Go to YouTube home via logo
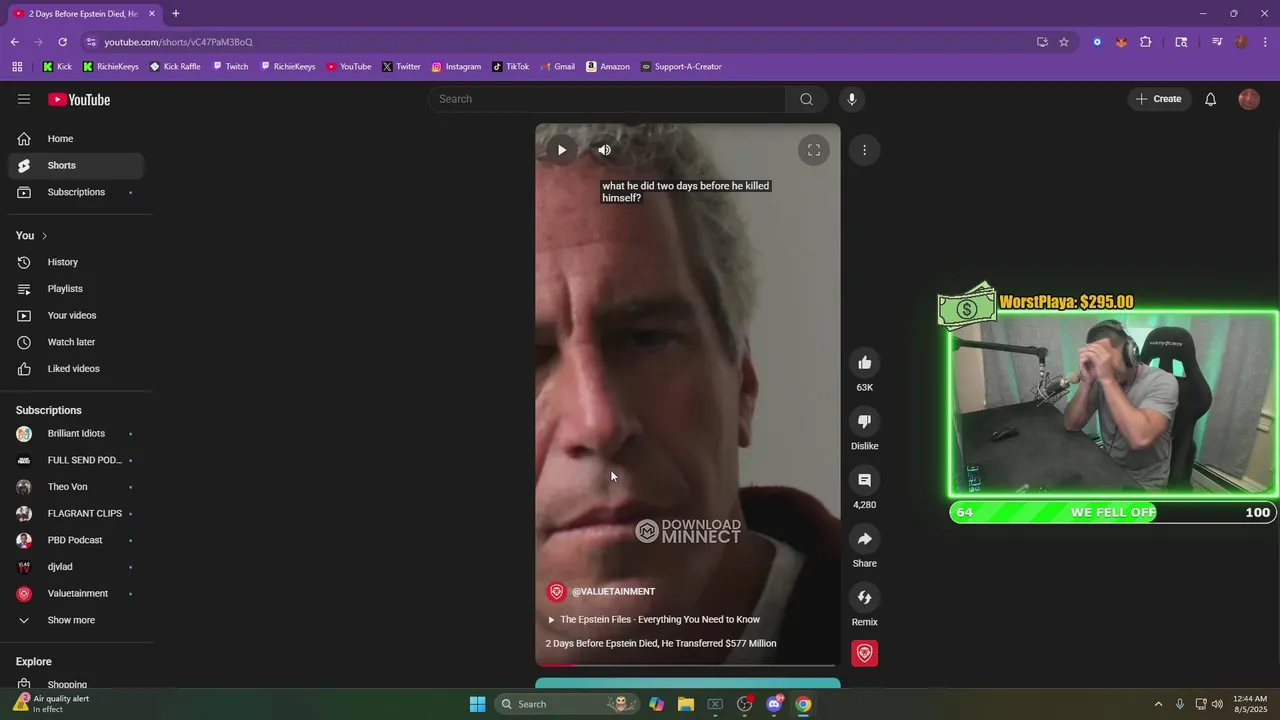The image size is (1280, 720). click(79, 99)
